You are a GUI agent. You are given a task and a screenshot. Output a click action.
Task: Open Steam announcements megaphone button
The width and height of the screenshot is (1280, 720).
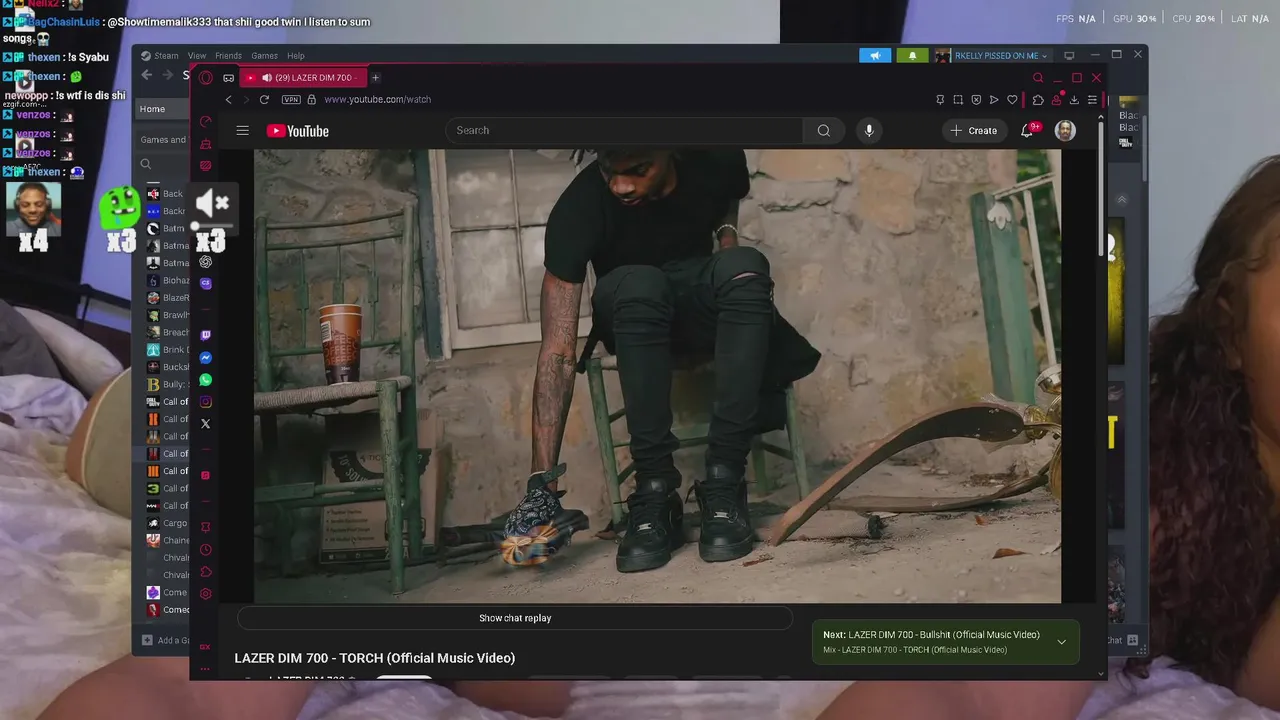point(875,56)
